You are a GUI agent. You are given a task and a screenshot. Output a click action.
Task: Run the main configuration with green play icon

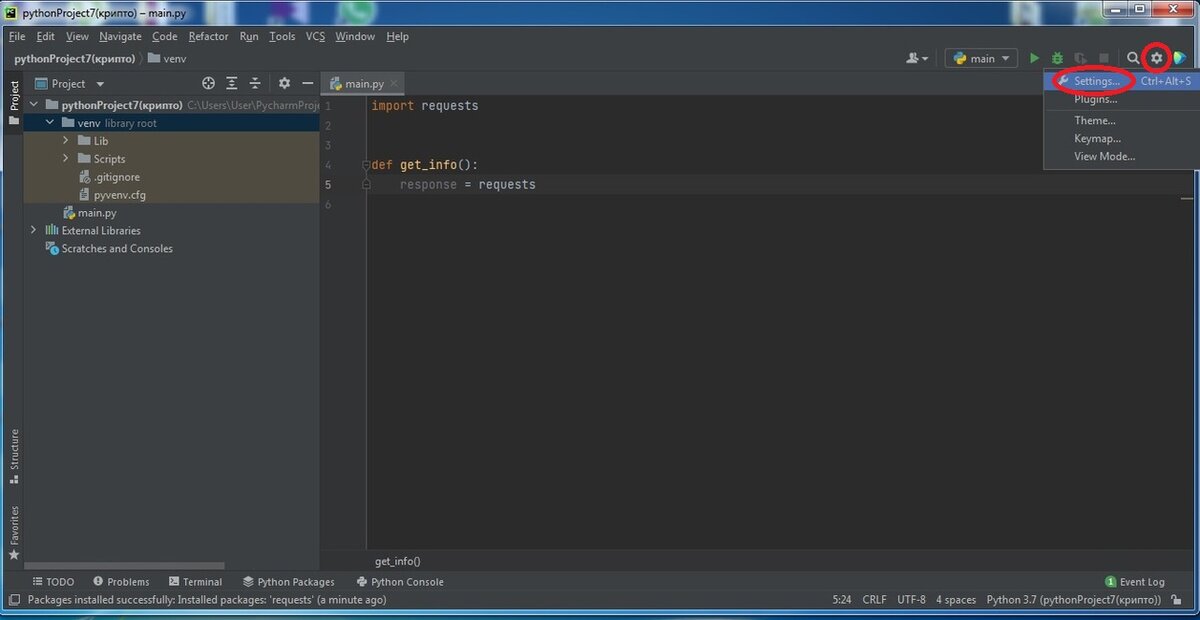[x=1034, y=59]
